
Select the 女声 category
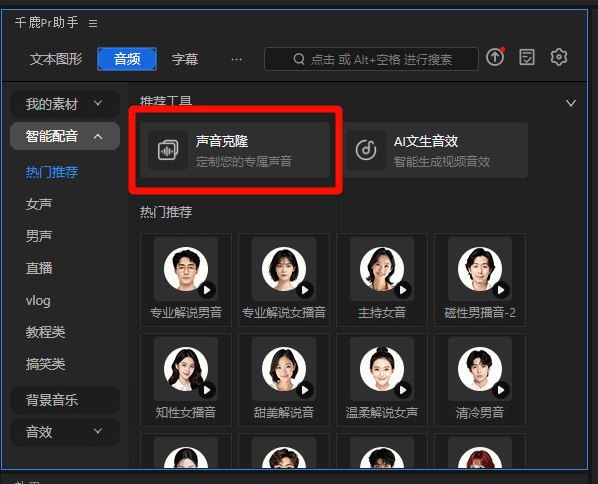point(39,204)
